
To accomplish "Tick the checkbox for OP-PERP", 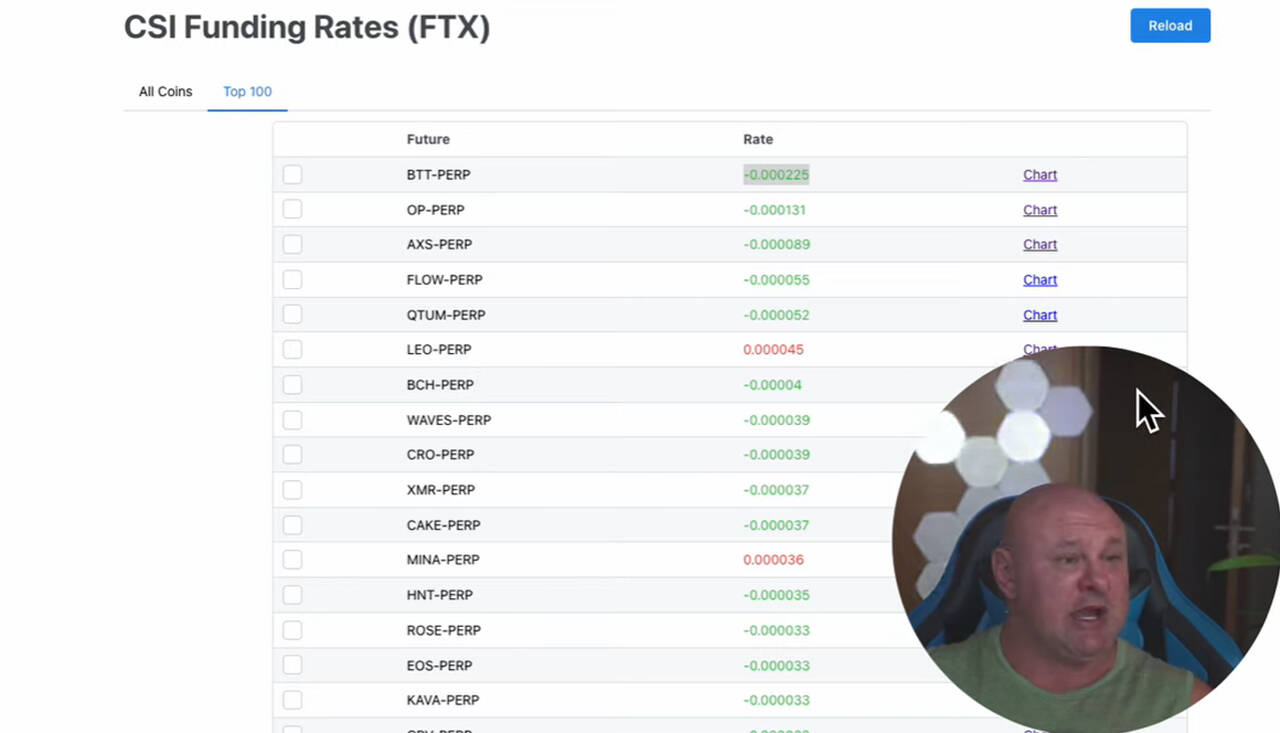I will (292, 210).
